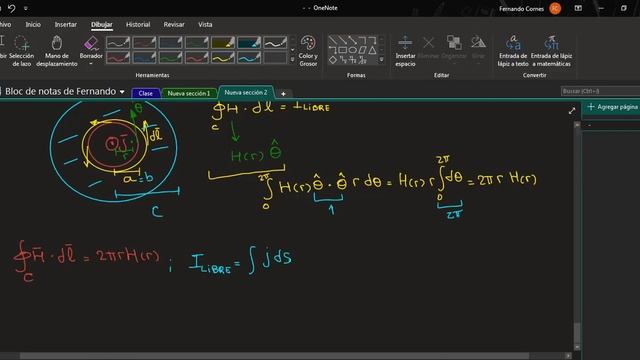The width and height of the screenshot is (640, 360).
Task: Select the green pen in bottom row
Action: tap(170, 58)
